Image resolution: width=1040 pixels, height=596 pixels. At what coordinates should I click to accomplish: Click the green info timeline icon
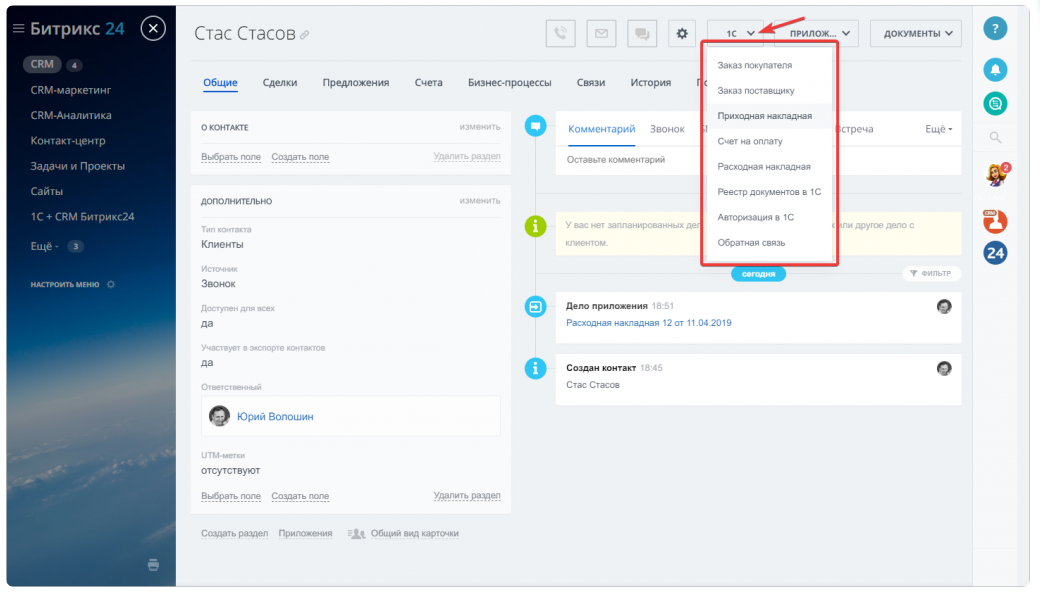pyautogui.click(x=535, y=226)
